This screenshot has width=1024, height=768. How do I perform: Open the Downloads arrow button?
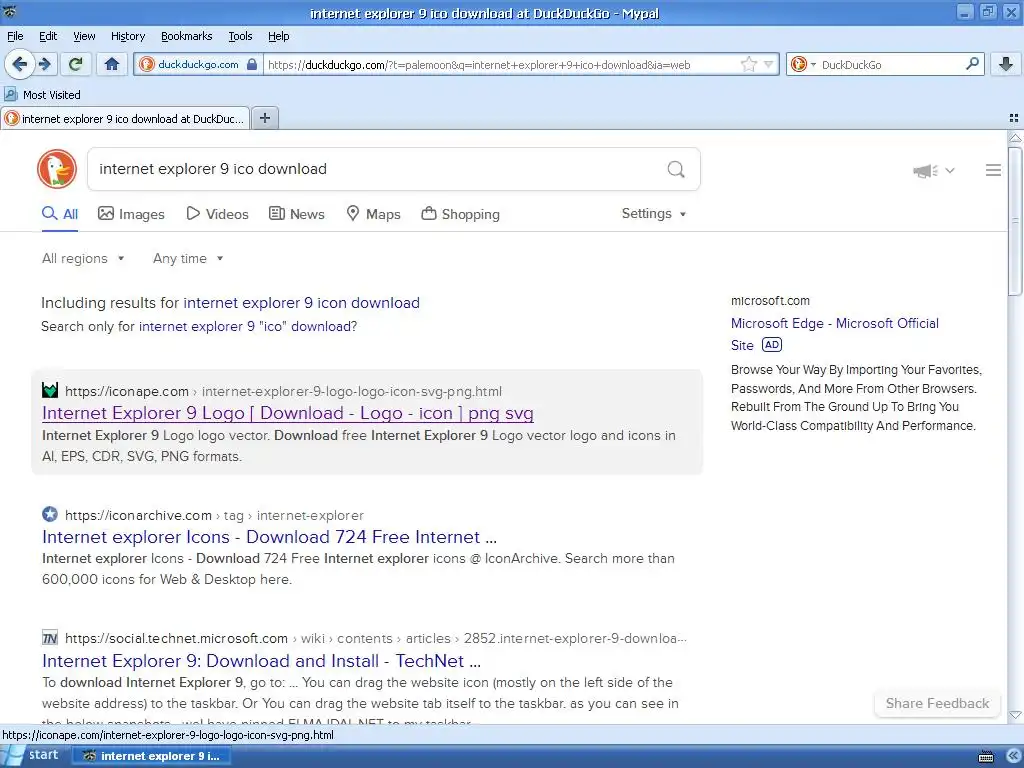(1006, 64)
